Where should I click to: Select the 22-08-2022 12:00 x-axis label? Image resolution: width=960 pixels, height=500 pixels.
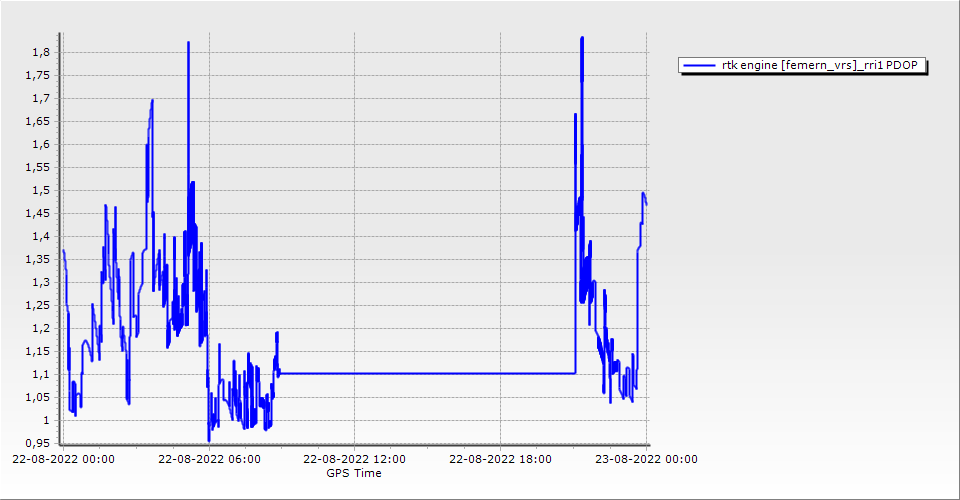point(354,460)
